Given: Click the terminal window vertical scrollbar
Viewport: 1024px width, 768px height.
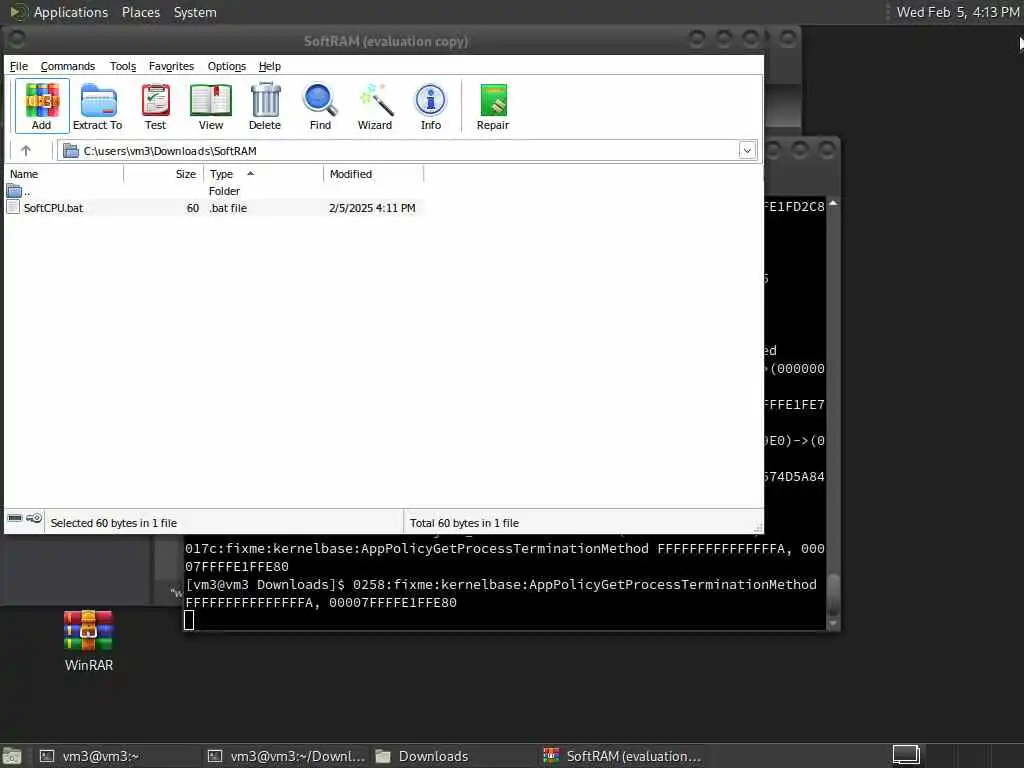Looking at the screenshot, I should [x=833, y=412].
